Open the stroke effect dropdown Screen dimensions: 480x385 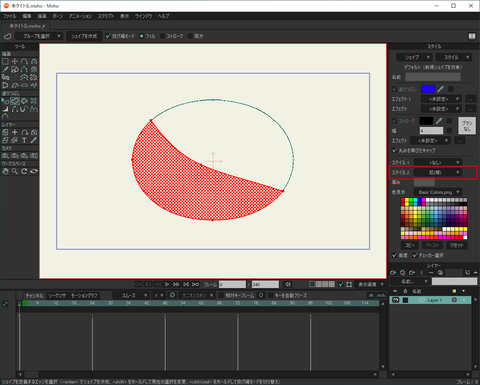(x=430, y=141)
